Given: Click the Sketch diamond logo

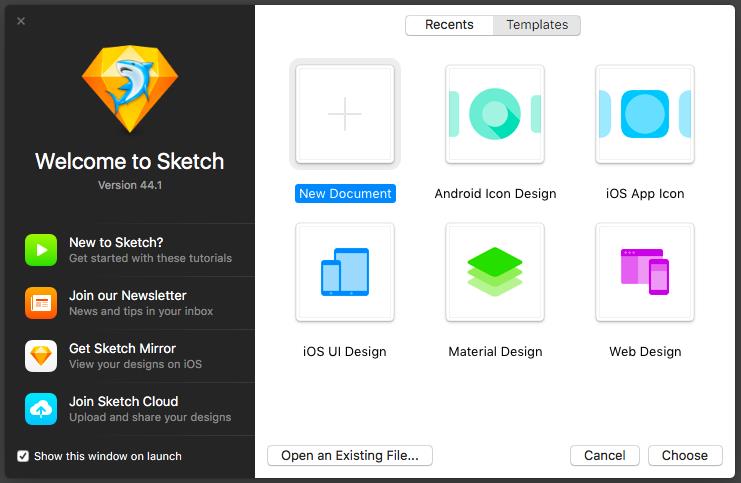Looking at the screenshot, I should pos(129,87).
